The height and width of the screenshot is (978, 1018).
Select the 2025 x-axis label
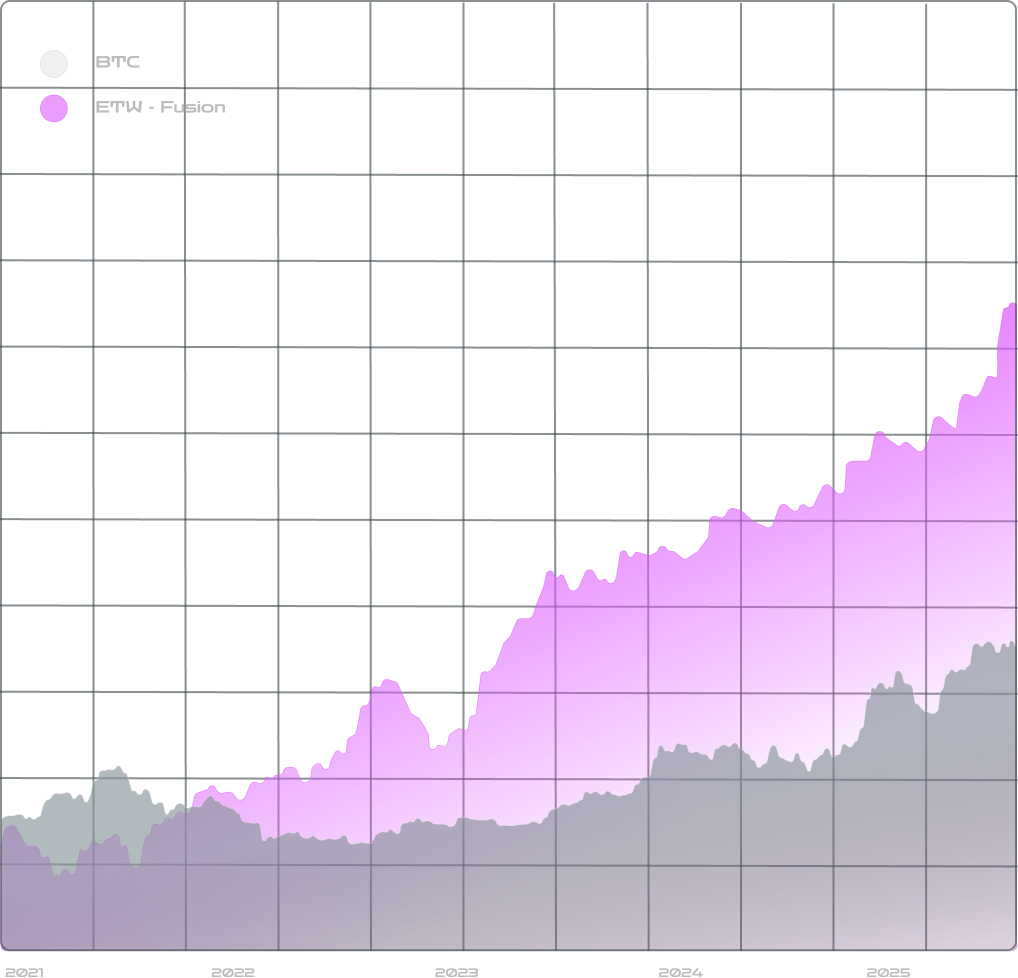[x=888, y=971]
